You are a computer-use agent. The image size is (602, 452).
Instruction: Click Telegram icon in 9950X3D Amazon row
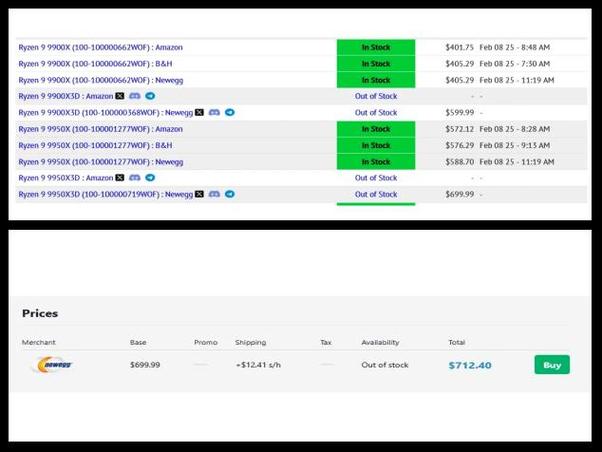coord(150,178)
